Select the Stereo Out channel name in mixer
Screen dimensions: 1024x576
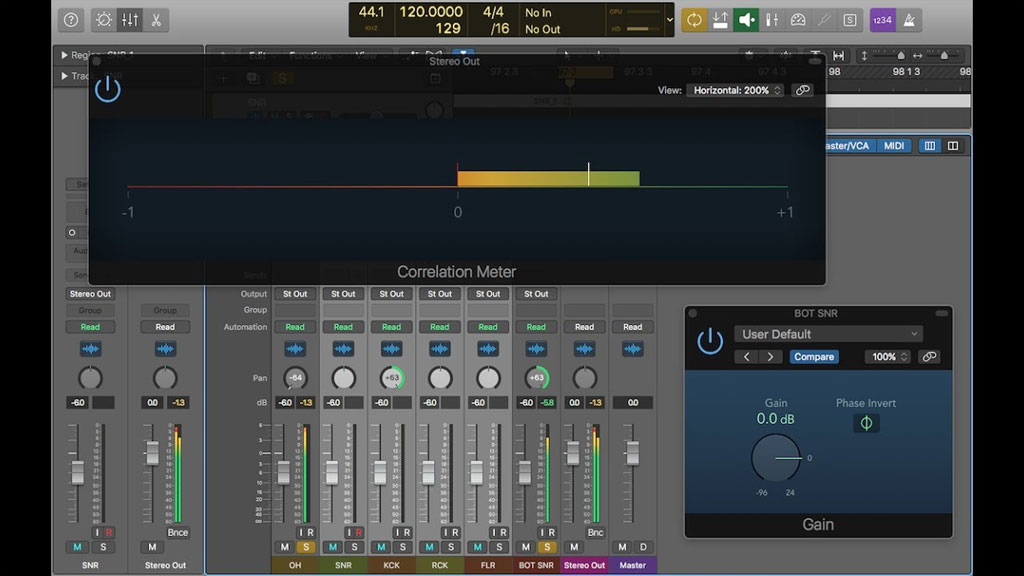pos(584,565)
